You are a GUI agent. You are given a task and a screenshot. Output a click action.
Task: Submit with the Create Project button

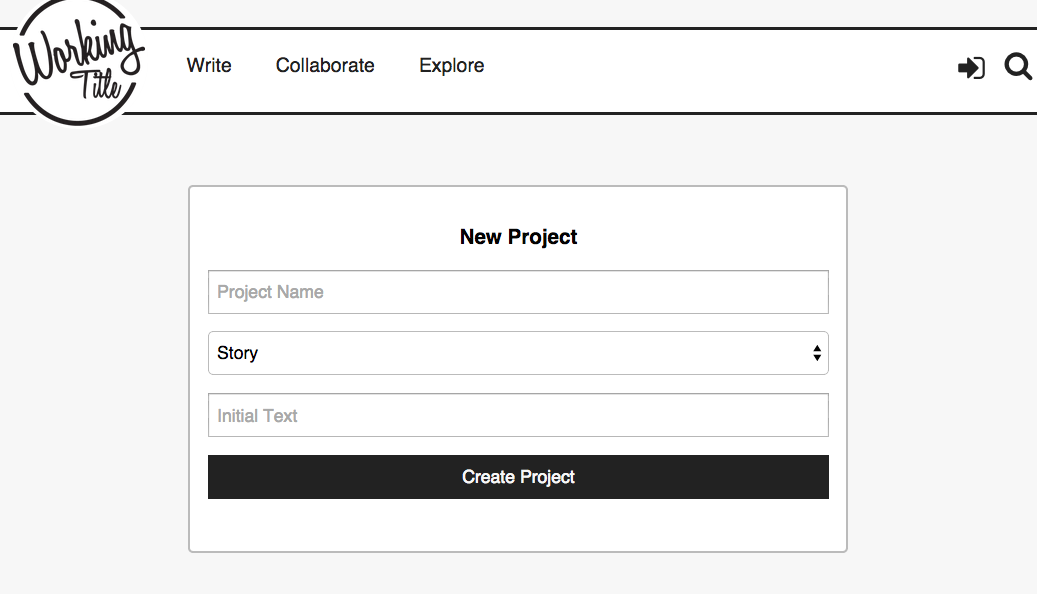[x=518, y=477]
